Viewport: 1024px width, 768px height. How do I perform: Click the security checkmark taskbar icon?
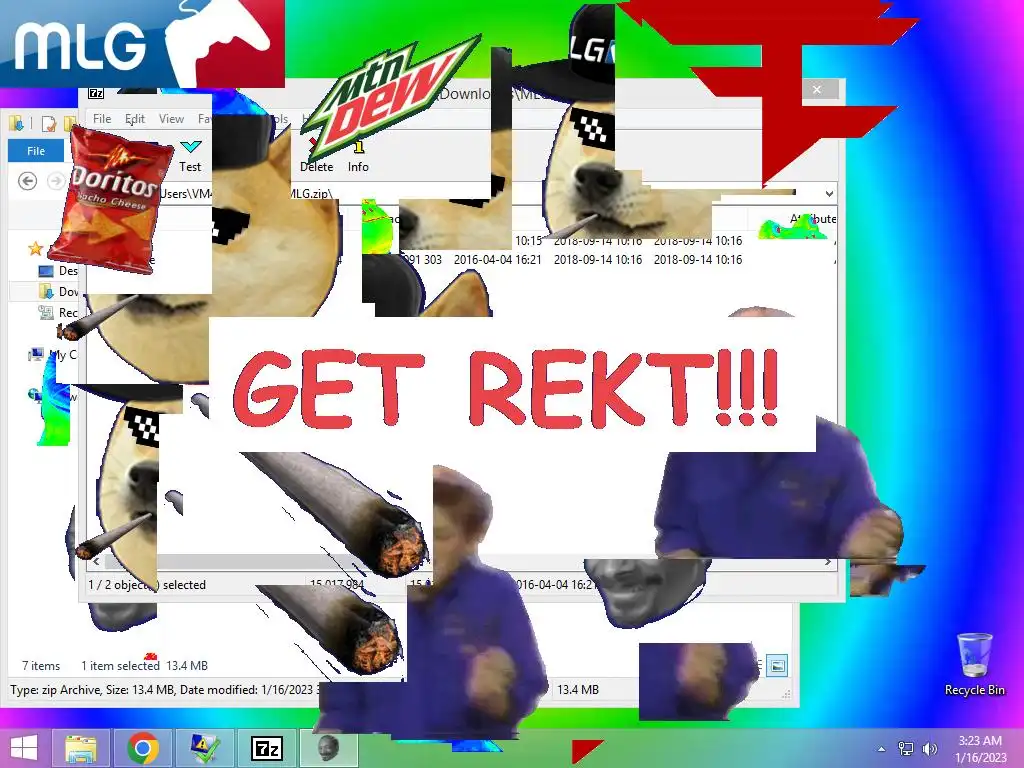point(204,748)
